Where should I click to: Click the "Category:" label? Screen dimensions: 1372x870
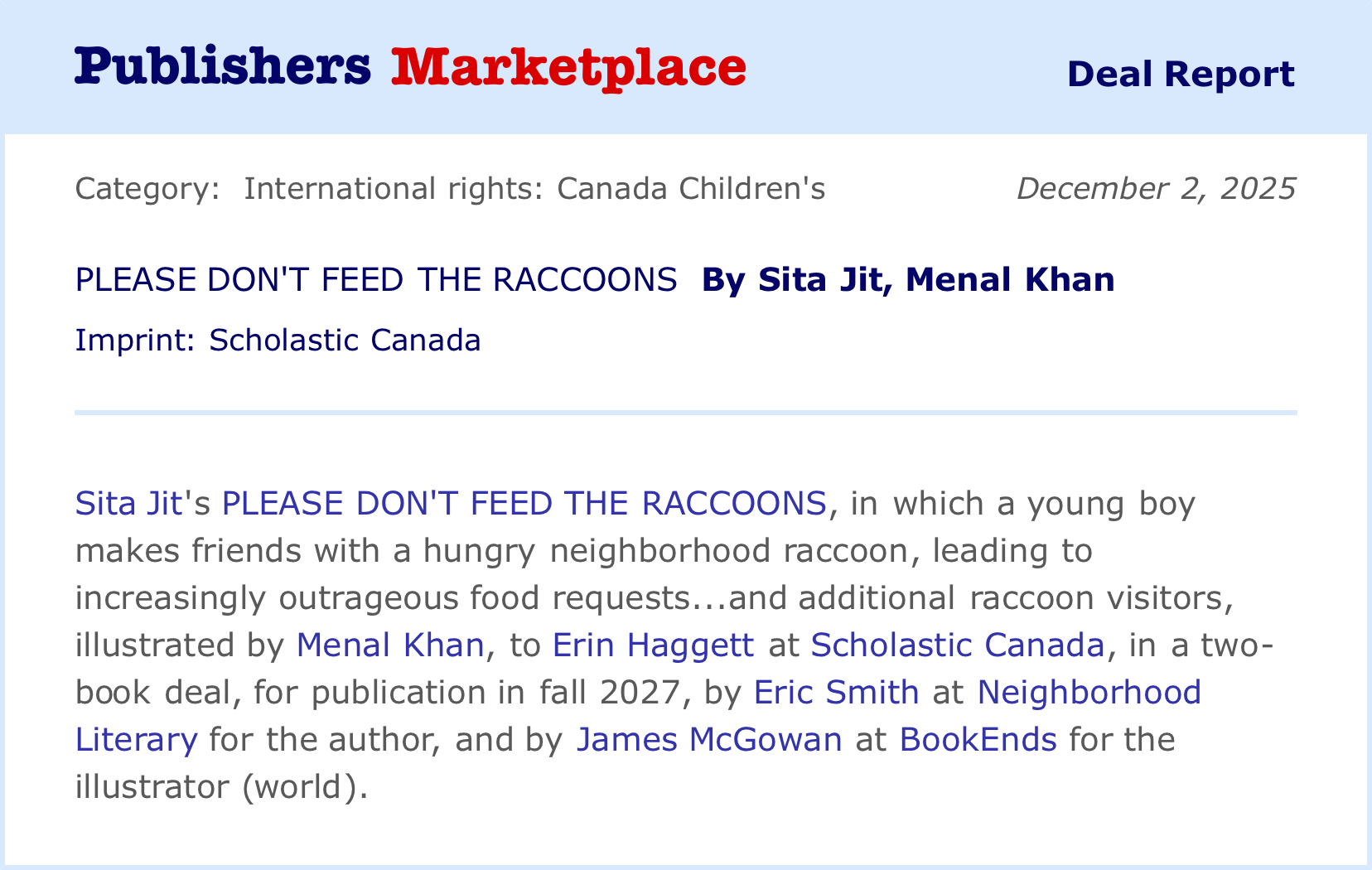pos(147,189)
